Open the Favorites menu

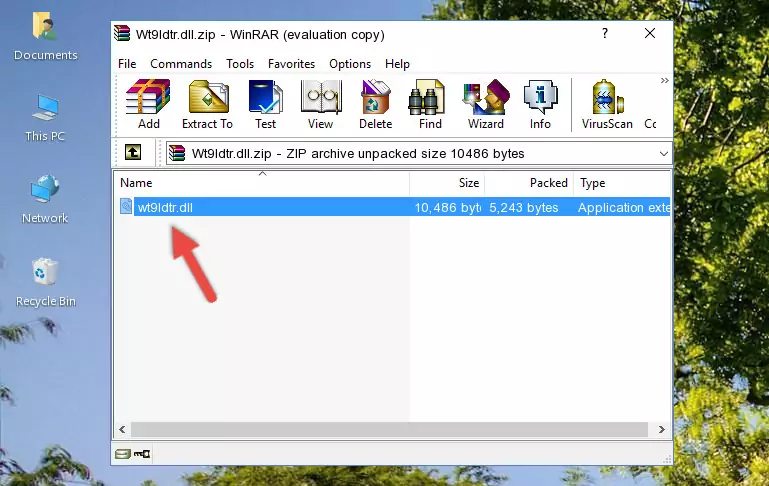tap(291, 64)
